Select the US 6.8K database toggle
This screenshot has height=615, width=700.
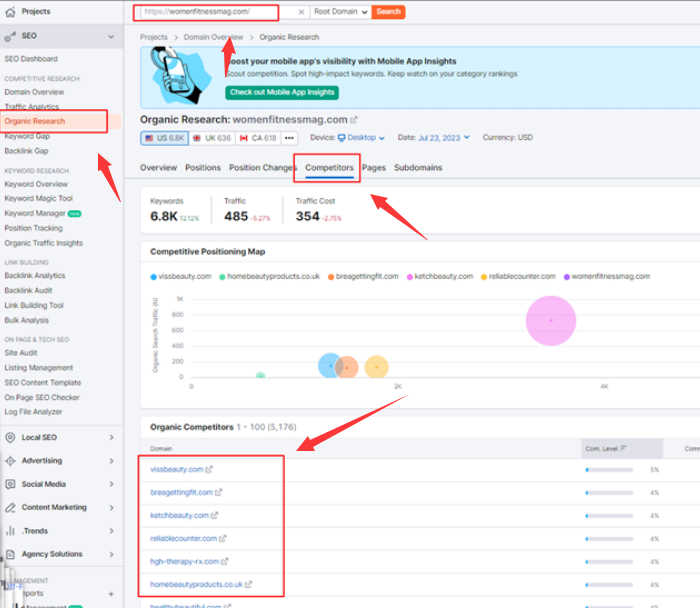coord(164,138)
